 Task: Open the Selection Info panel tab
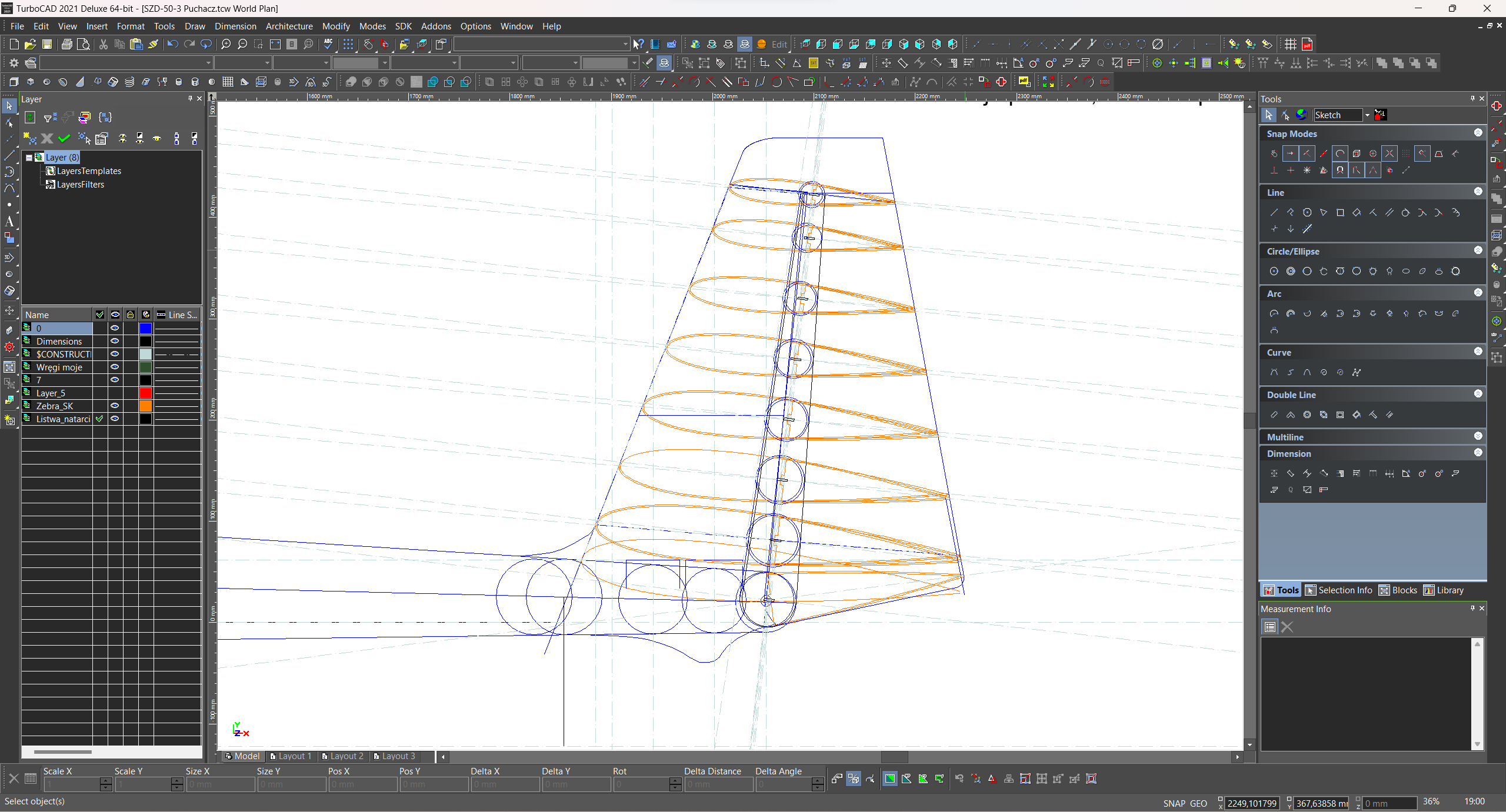pyautogui.click(x=1338, y=590)
